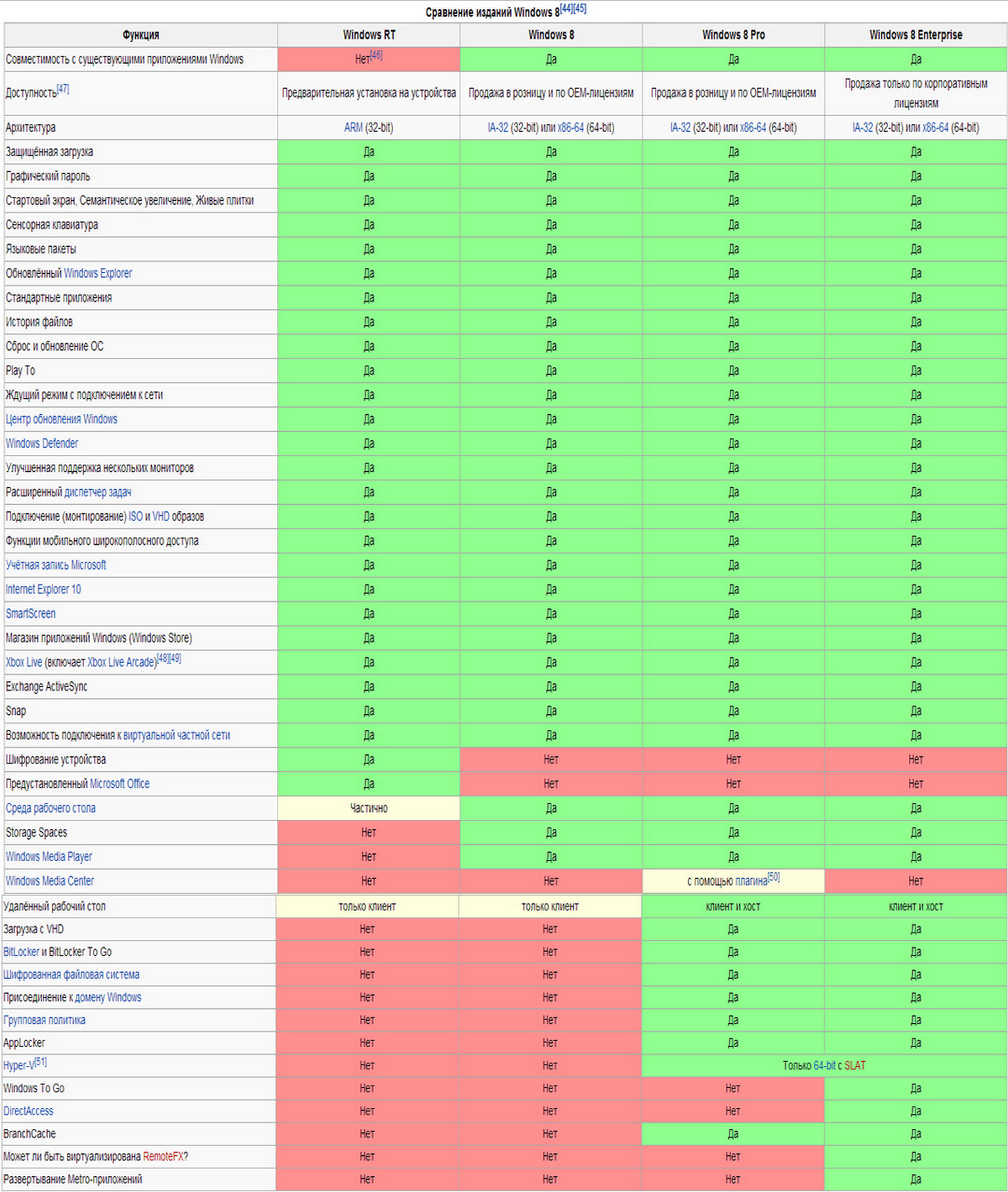This screenshot has width=1008, height=1192.
Task: Click the Windows RT column header
Action: click(369, 35)
